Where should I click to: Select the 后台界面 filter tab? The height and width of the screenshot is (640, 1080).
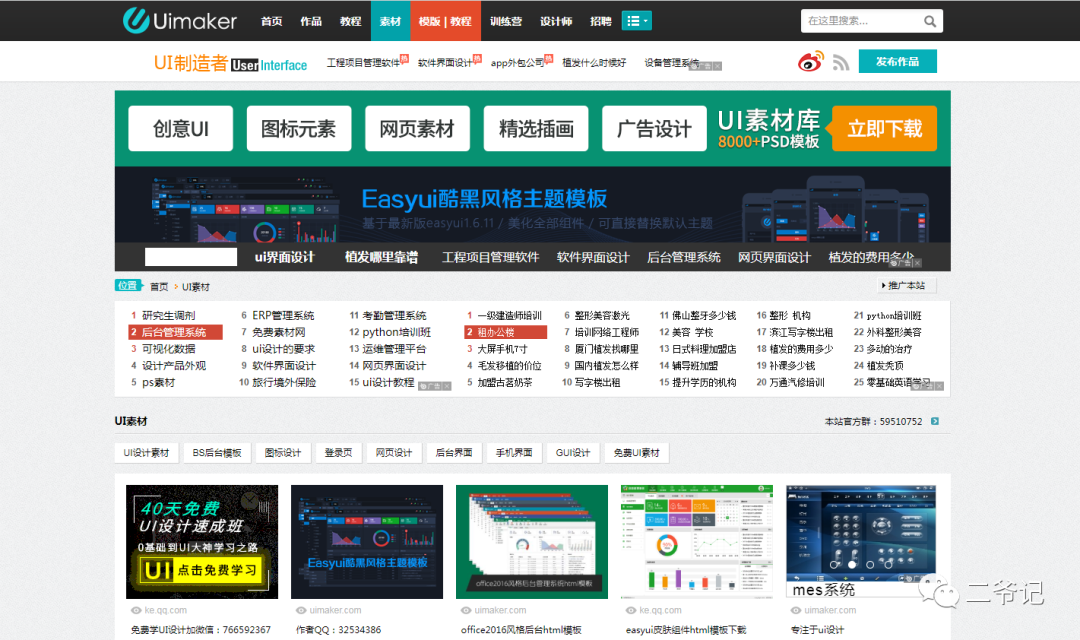454,453
